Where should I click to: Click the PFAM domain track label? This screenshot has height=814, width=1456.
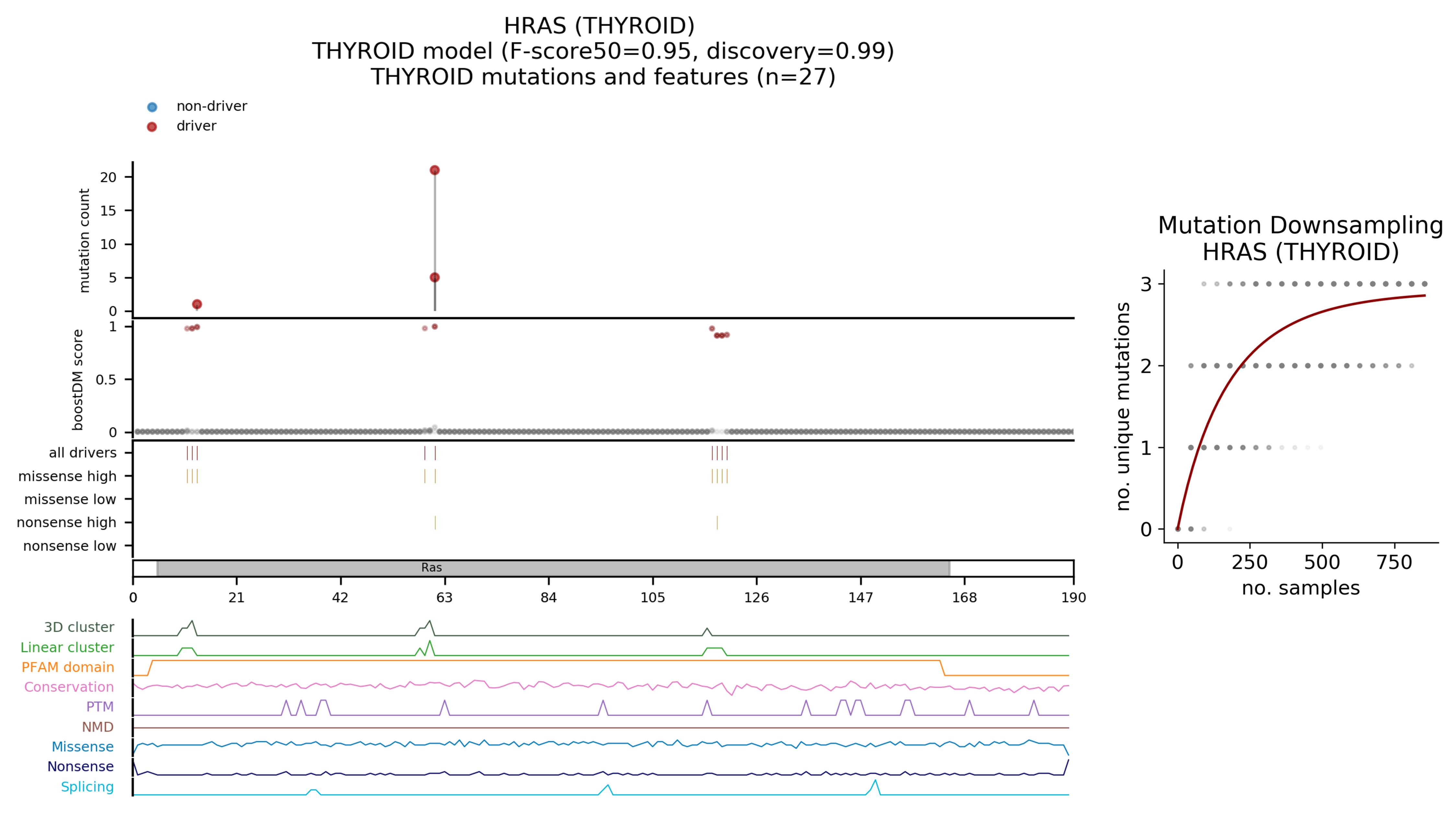tap(67, 667)
